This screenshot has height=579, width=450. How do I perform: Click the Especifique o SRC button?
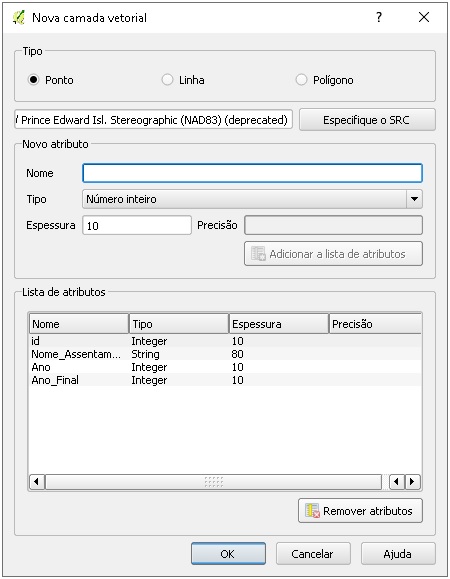tap(367, 120)
